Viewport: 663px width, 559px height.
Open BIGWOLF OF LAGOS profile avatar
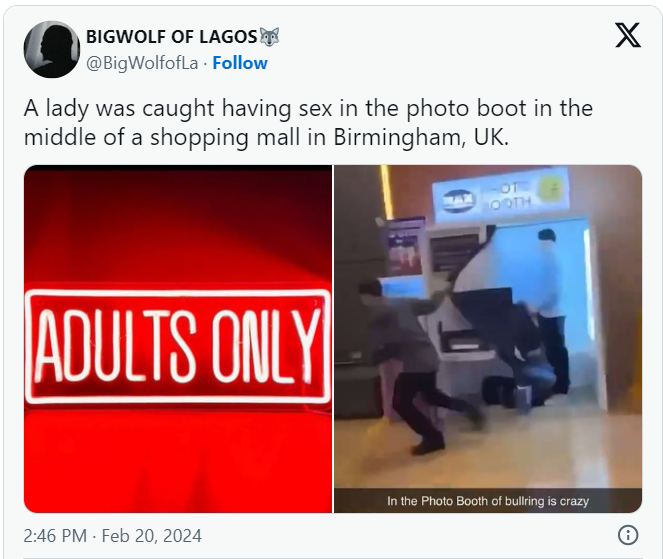tap(52, 49)
